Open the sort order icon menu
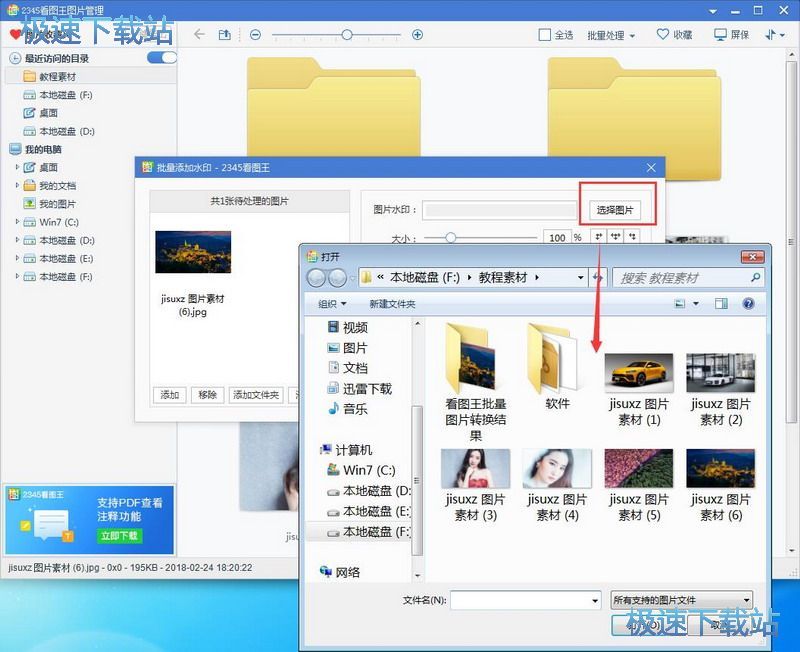This screenshot has width=800, height=652. pyautogui.click(x=774, y=35)
